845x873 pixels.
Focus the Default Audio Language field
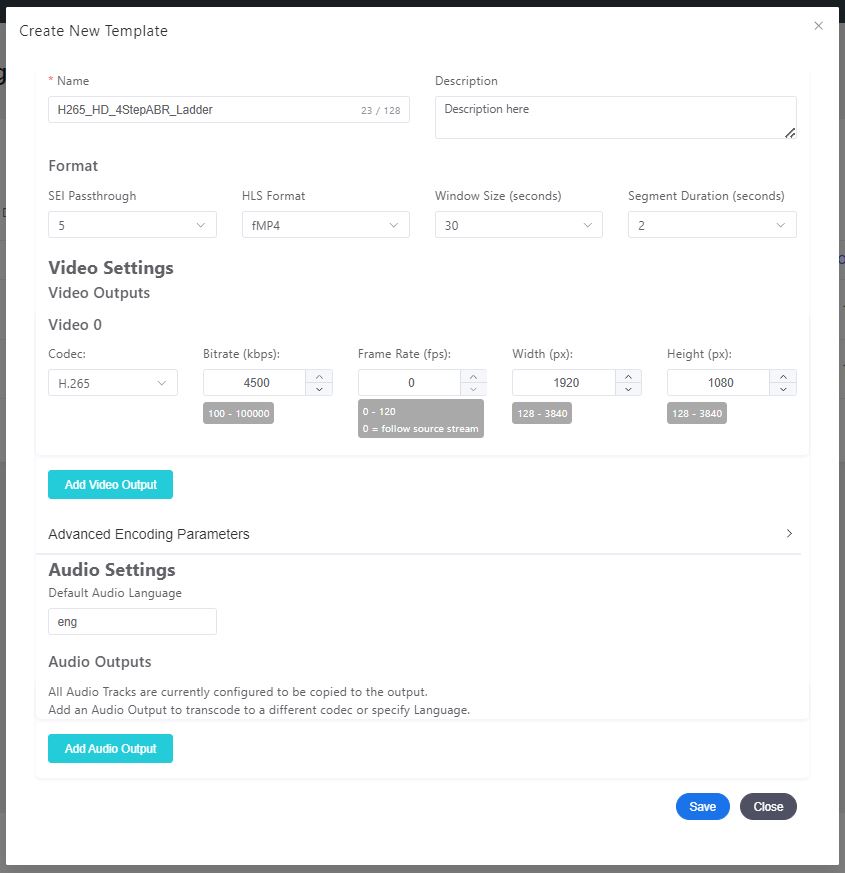[x=132, y=621]
